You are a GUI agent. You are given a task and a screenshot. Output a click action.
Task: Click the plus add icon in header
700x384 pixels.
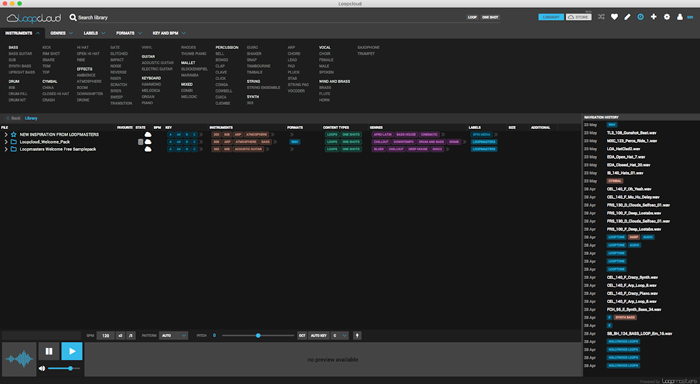point(654,17)
